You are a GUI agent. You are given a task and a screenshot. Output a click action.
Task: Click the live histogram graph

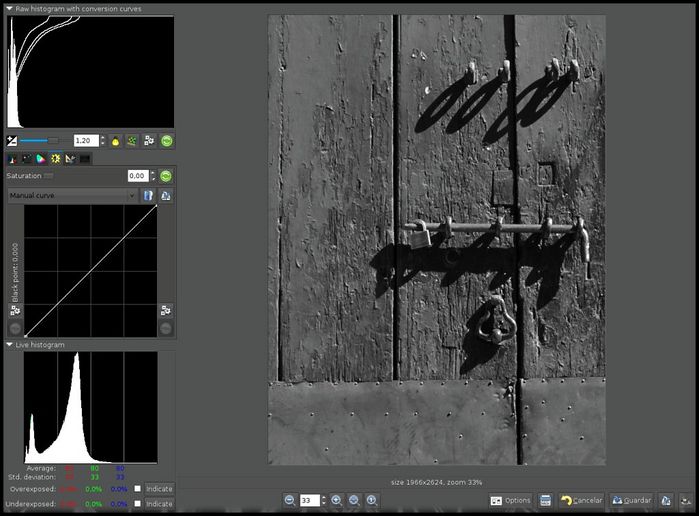90,408
